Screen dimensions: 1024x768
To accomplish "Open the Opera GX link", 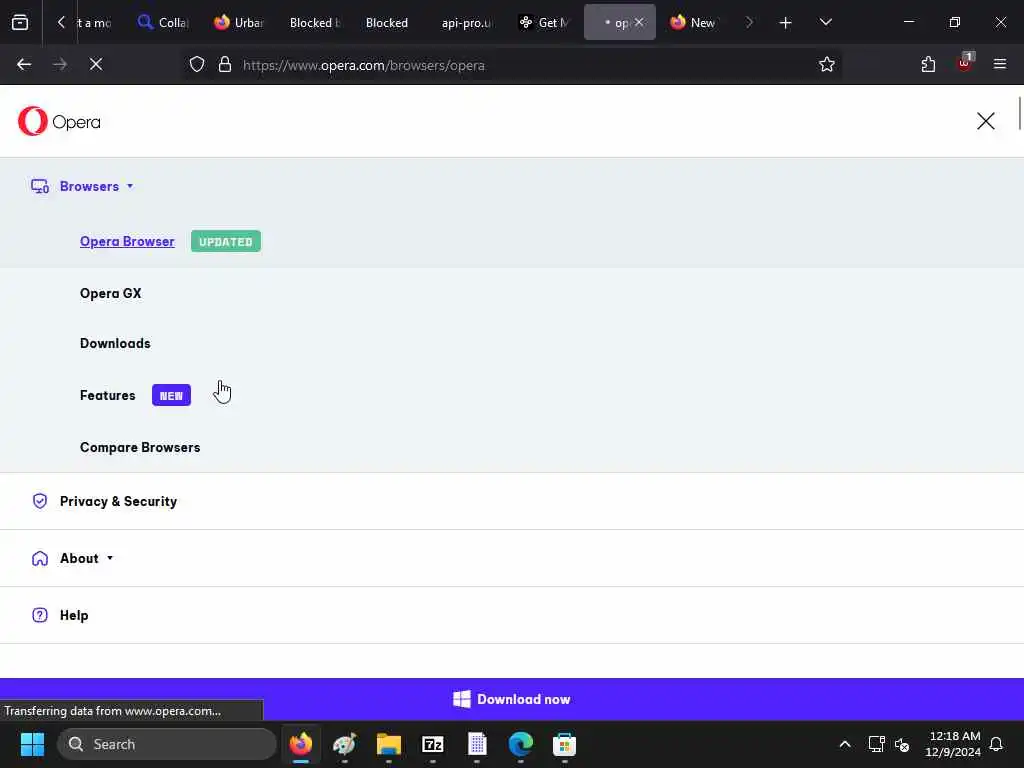I will click(x=110, y=293).
